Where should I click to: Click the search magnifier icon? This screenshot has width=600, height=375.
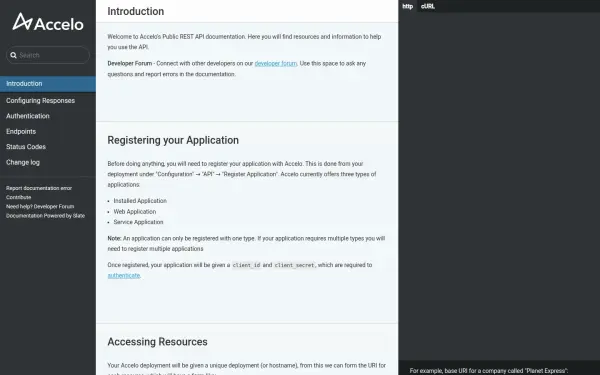pyautogui.click(x=13, y=55)
